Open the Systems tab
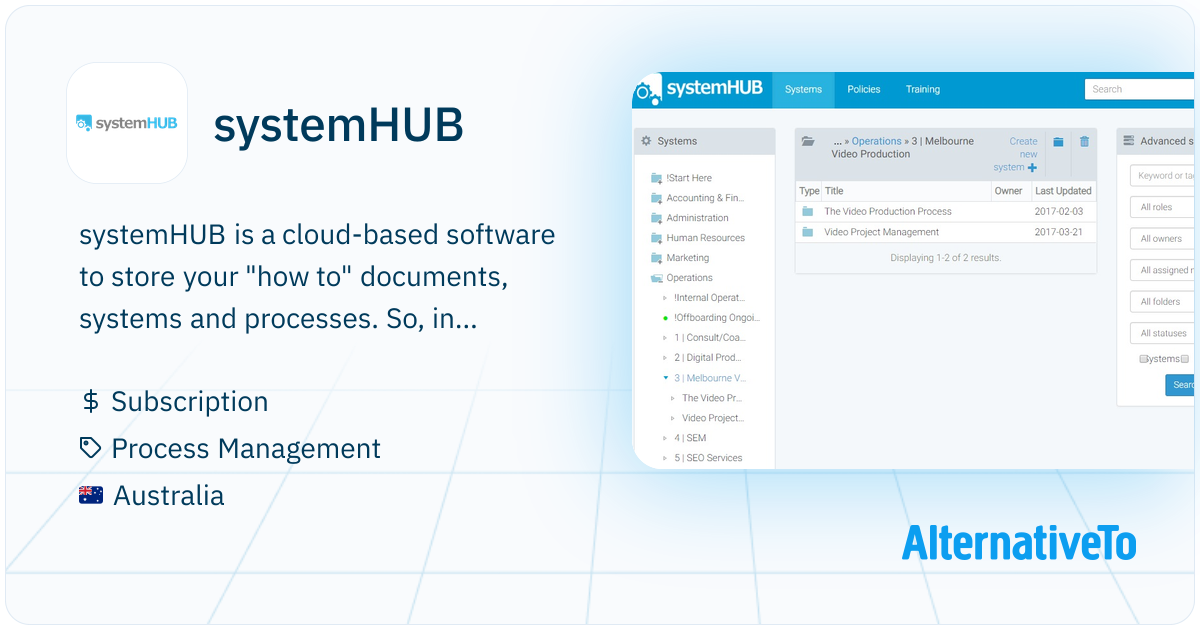Image resolution: width=1200 pixels, height=630 pixels. pyautogui.click(x=803, y=90)
